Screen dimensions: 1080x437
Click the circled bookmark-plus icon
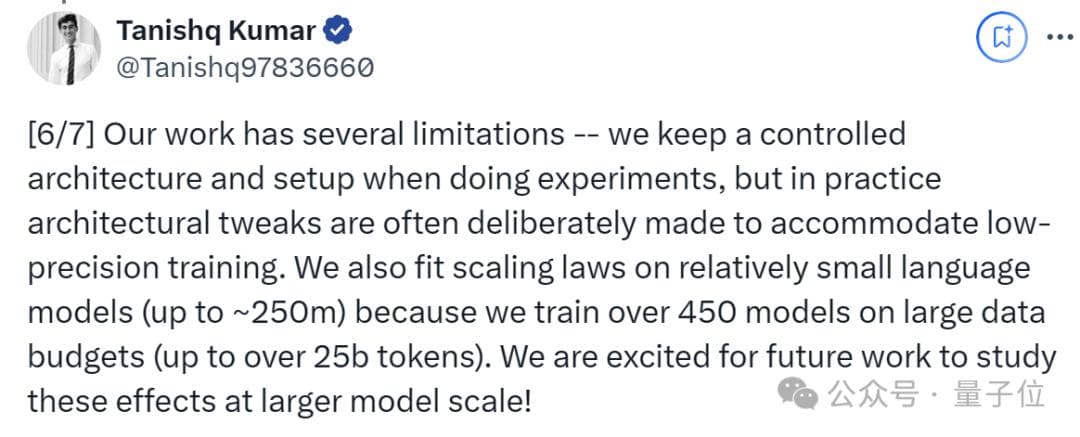click(x=1000, y=38)
